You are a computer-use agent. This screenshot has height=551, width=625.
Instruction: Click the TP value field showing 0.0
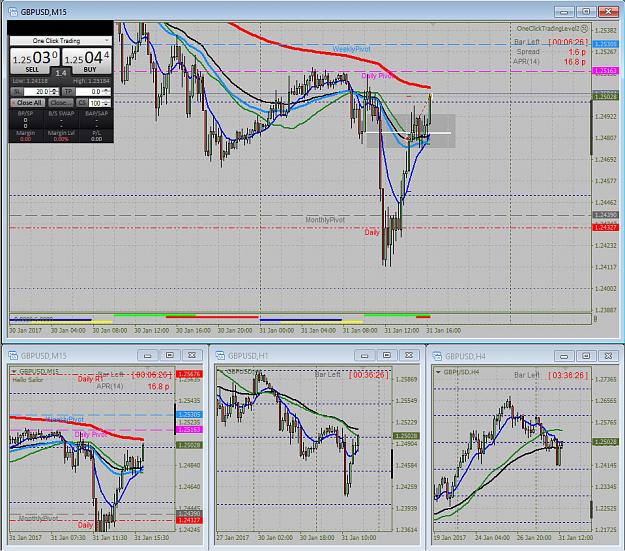89,92
